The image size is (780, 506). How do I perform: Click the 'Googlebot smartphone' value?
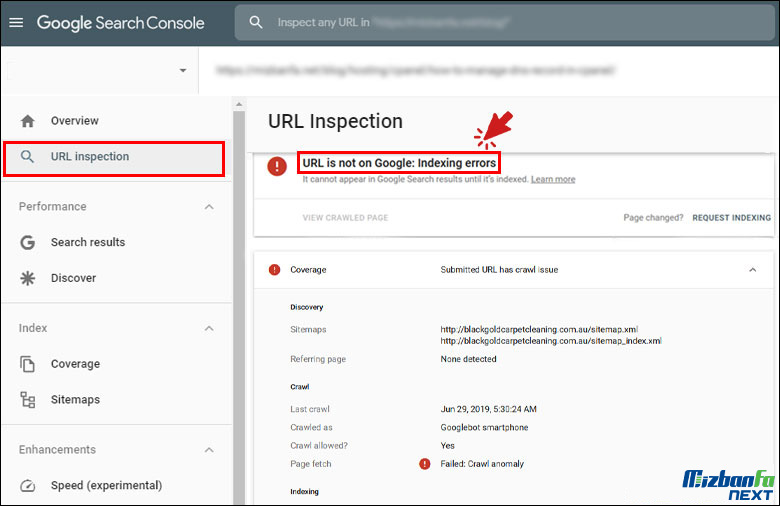click(484, 427)
